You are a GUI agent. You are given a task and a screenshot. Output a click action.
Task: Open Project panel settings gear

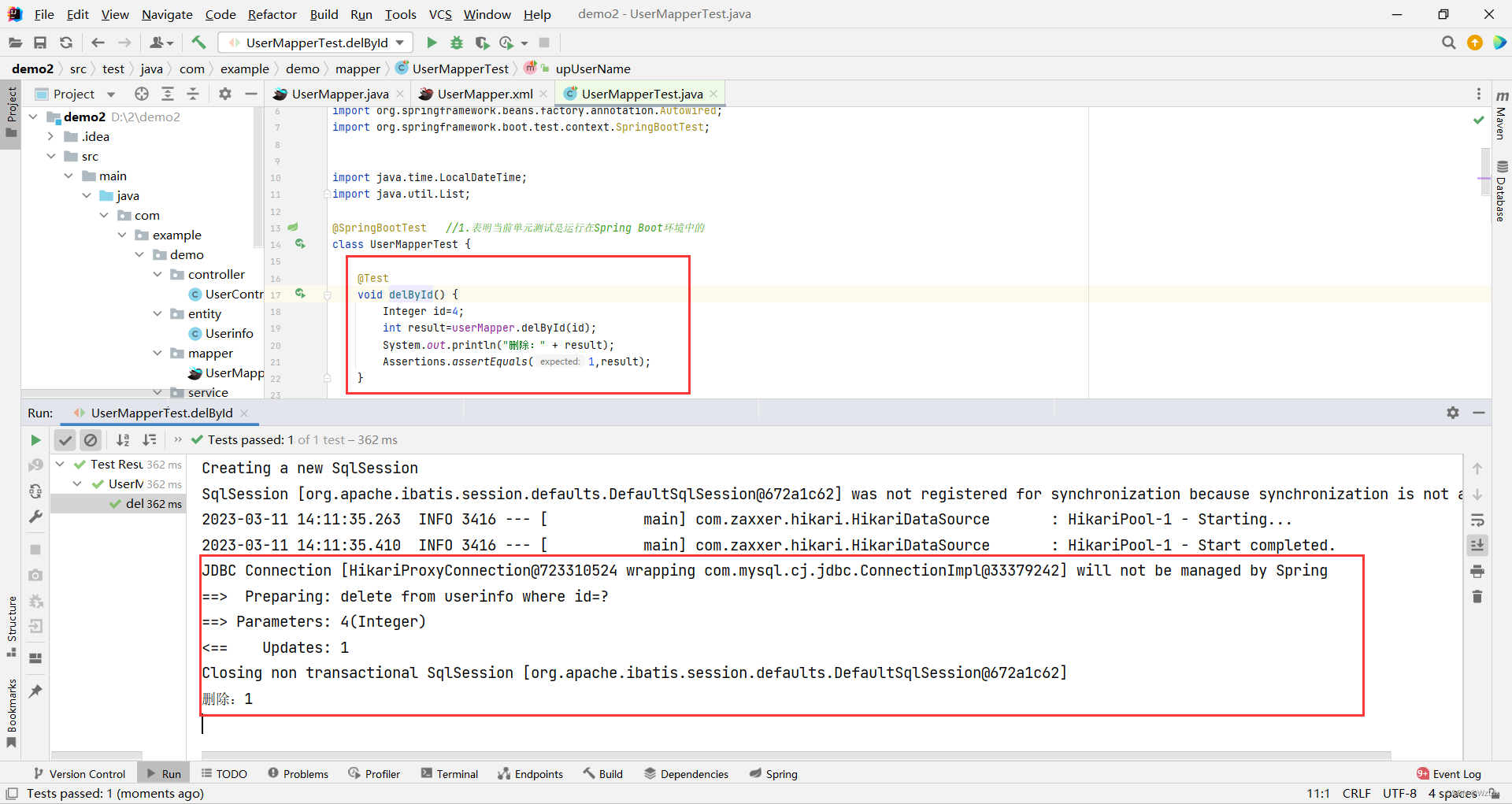tap(225, 94)
